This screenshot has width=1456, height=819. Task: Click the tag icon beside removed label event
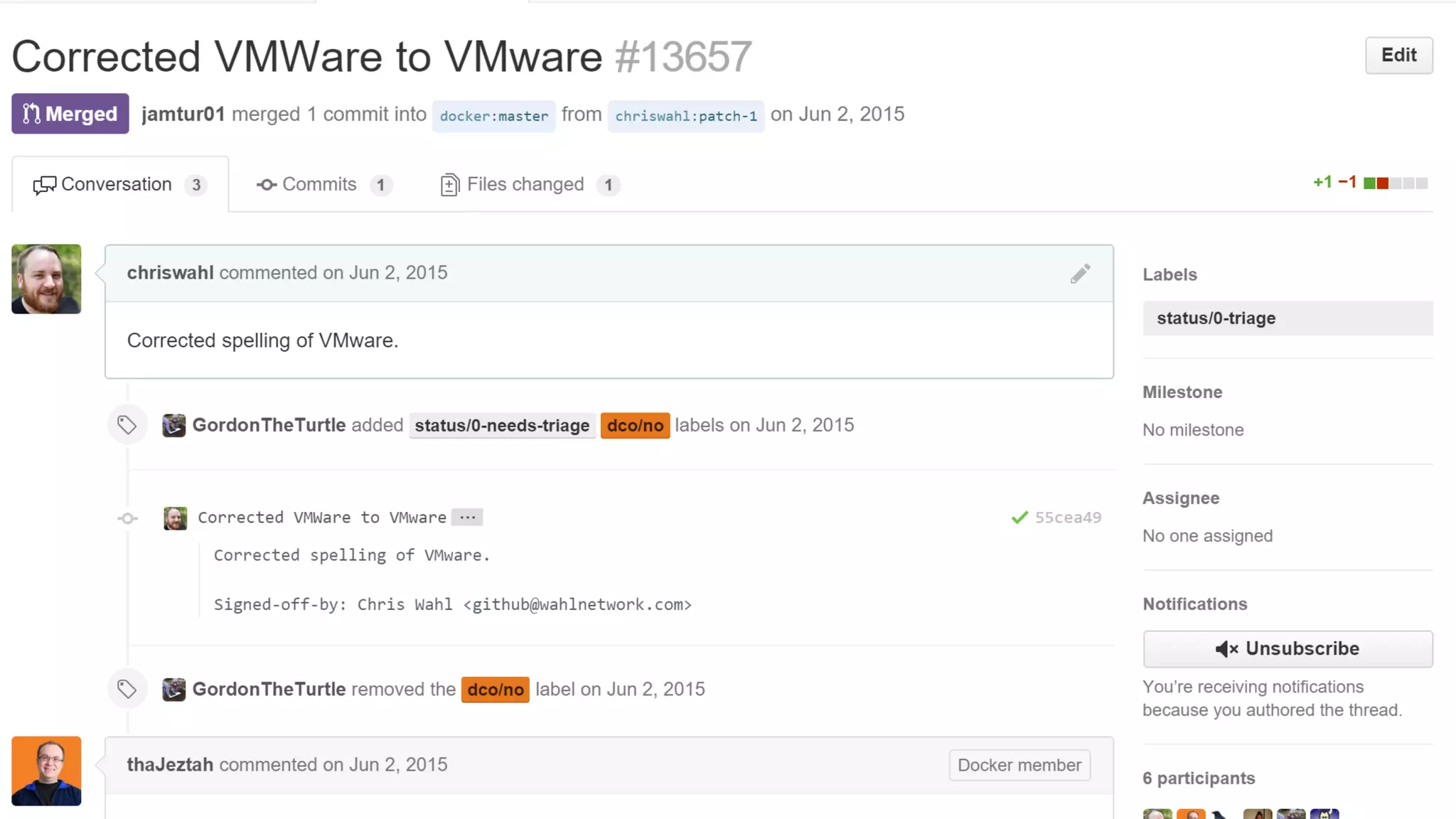click(x=127, y=689)
